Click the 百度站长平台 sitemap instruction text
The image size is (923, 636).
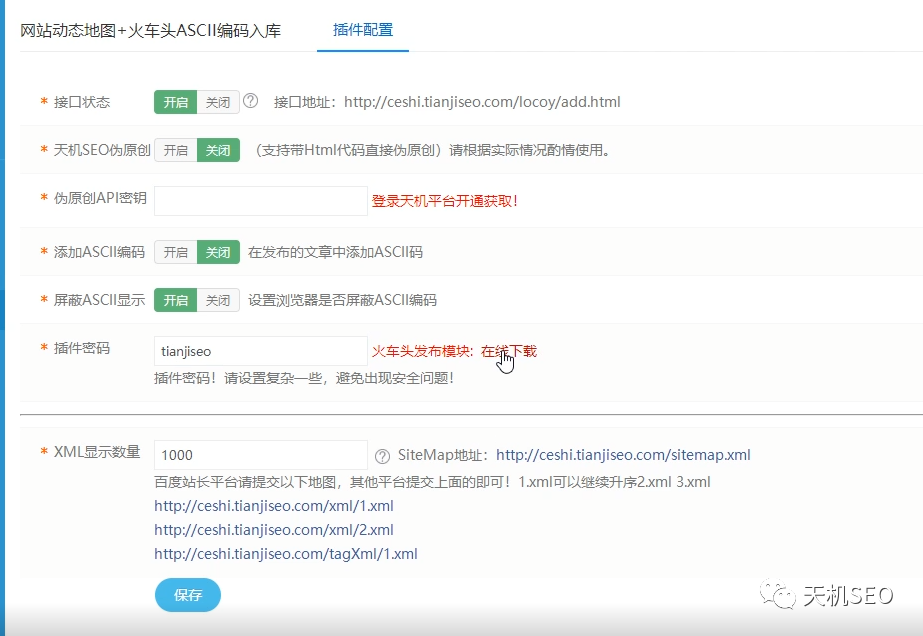pyautogui.click(x=432, y=482)
